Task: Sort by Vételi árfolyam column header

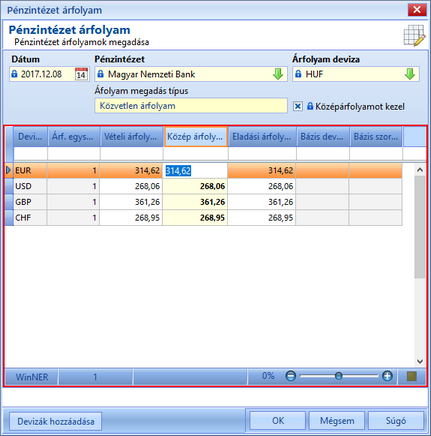Action: (131, 137)
